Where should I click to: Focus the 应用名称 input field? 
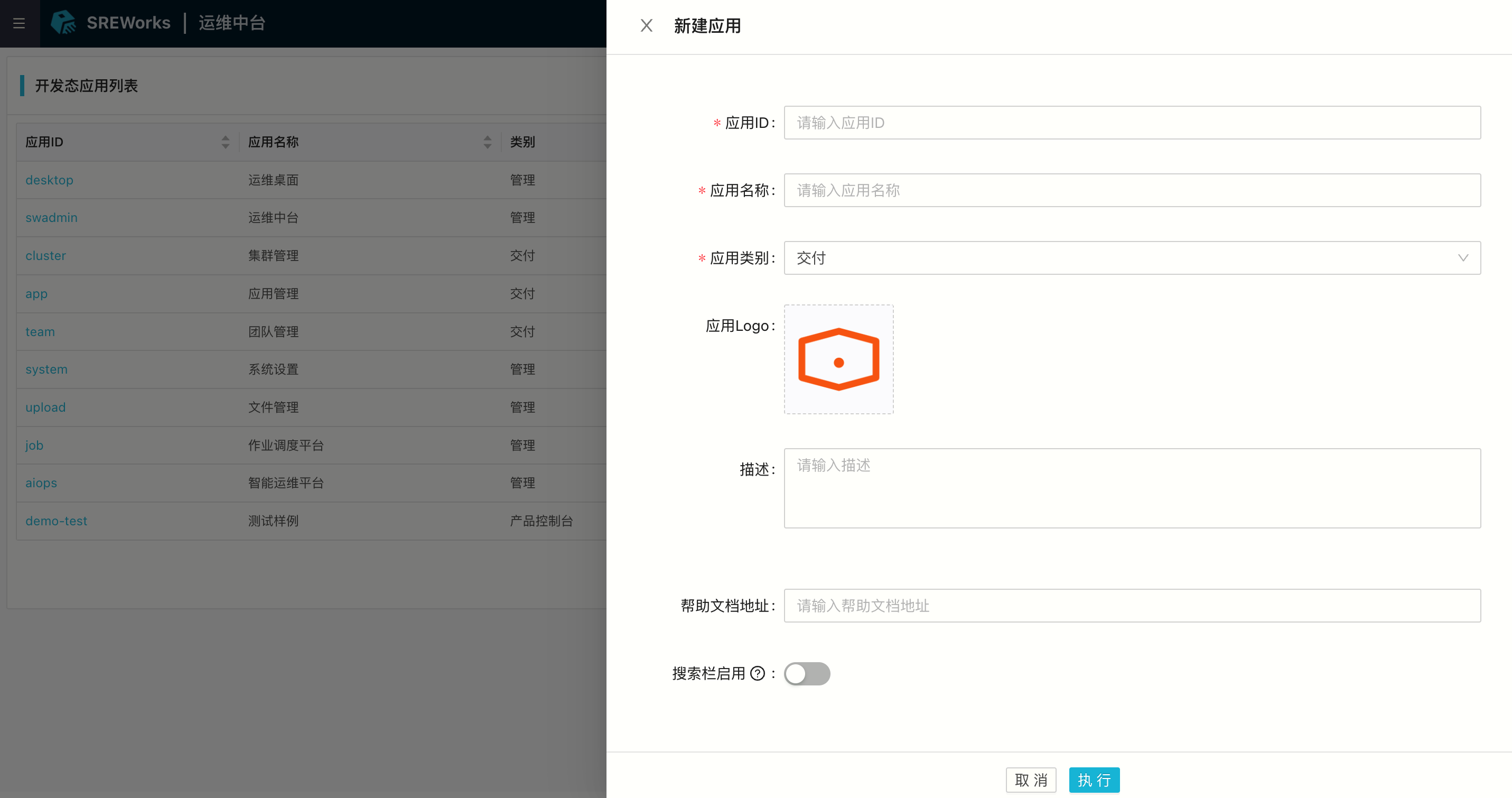click(x=1132, y=190)
